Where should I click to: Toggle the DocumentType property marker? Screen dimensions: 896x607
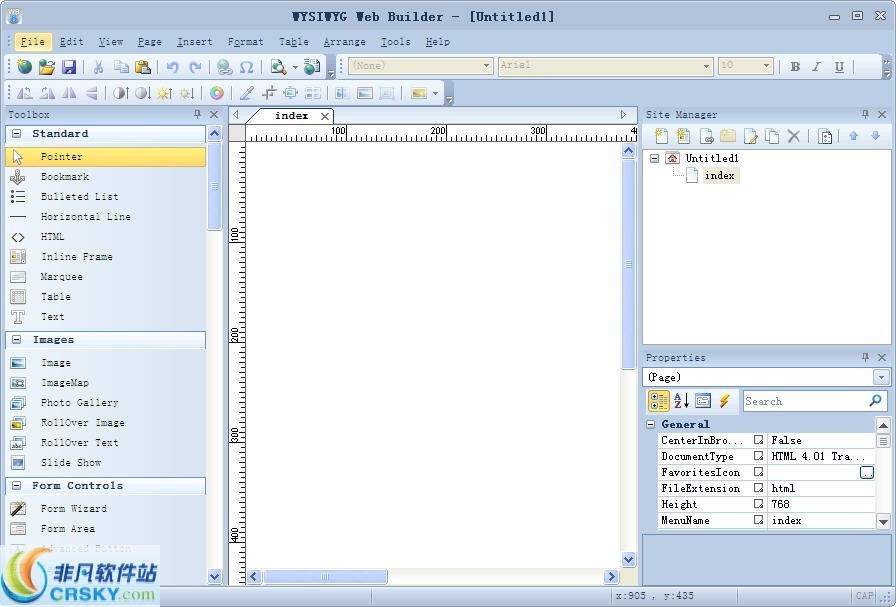click(758, 456)
